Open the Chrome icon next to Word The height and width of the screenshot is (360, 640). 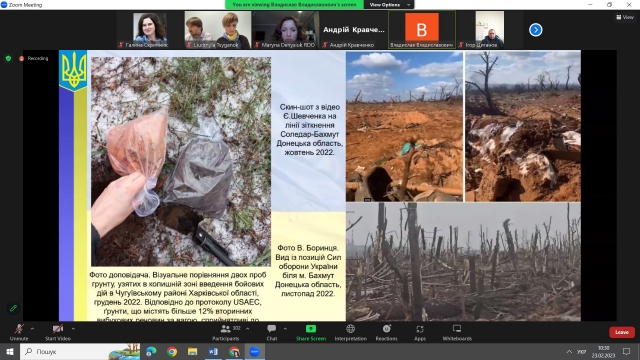click(x=234, y=351)
